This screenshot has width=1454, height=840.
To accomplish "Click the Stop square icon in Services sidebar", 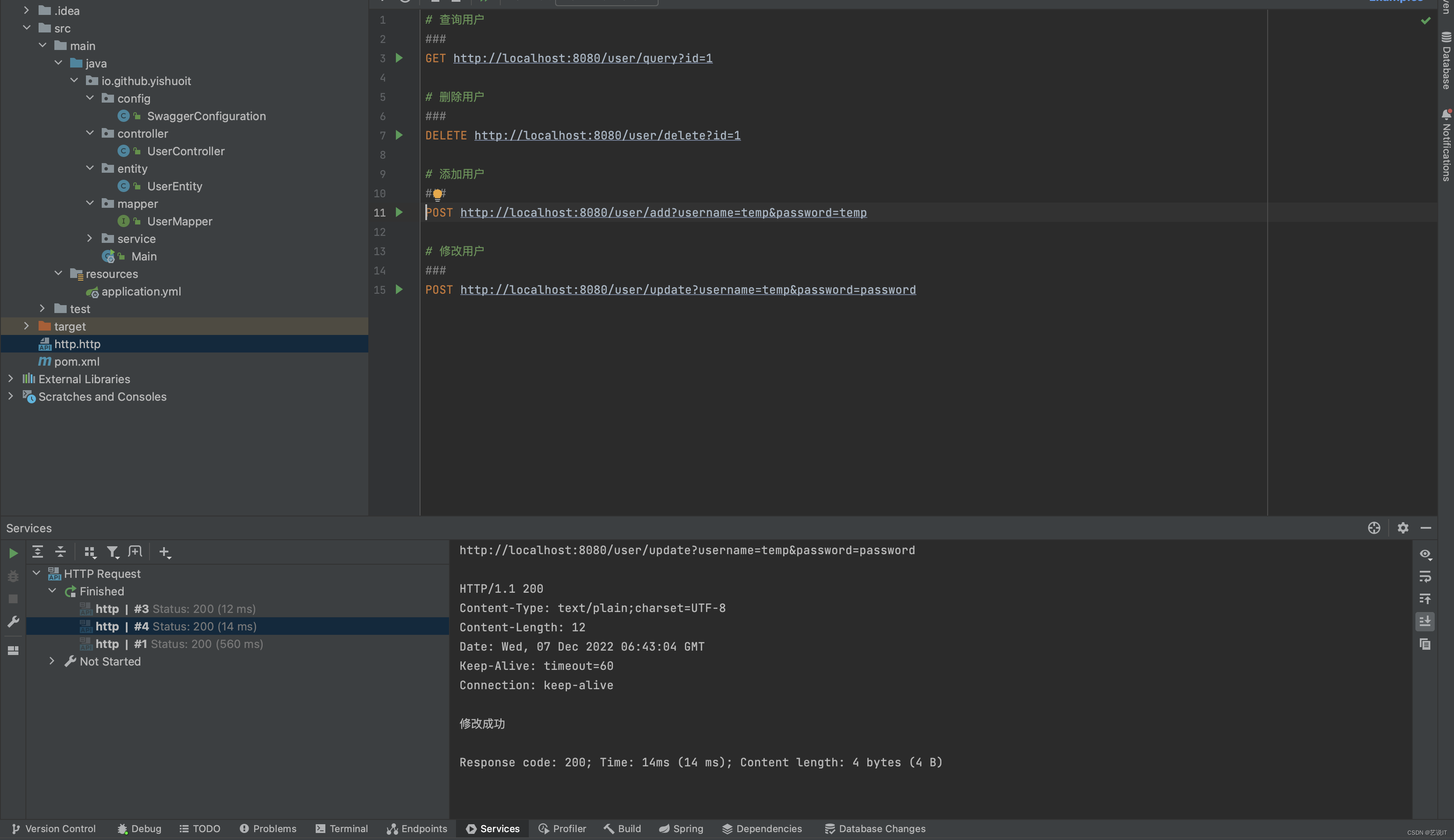I will (13, 599).
